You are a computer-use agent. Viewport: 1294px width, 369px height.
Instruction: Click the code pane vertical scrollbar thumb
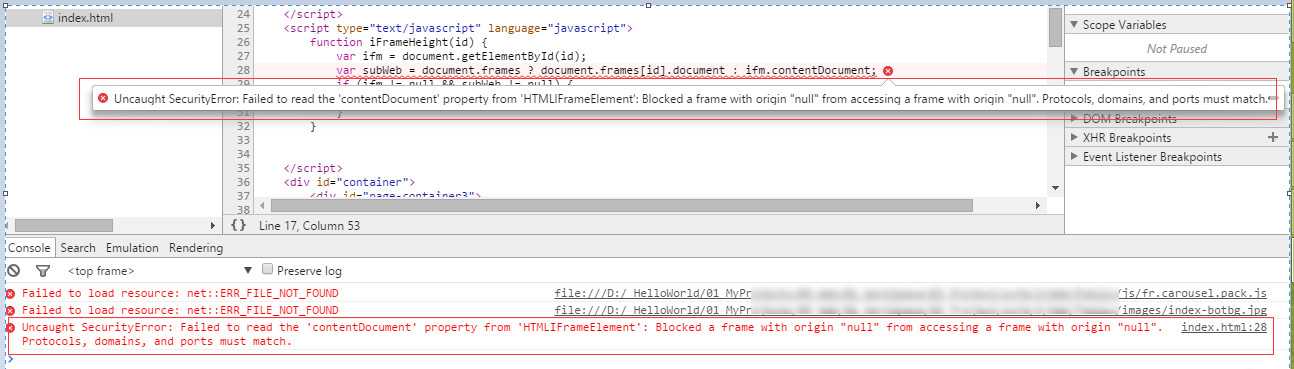(x=1055, y=26)
